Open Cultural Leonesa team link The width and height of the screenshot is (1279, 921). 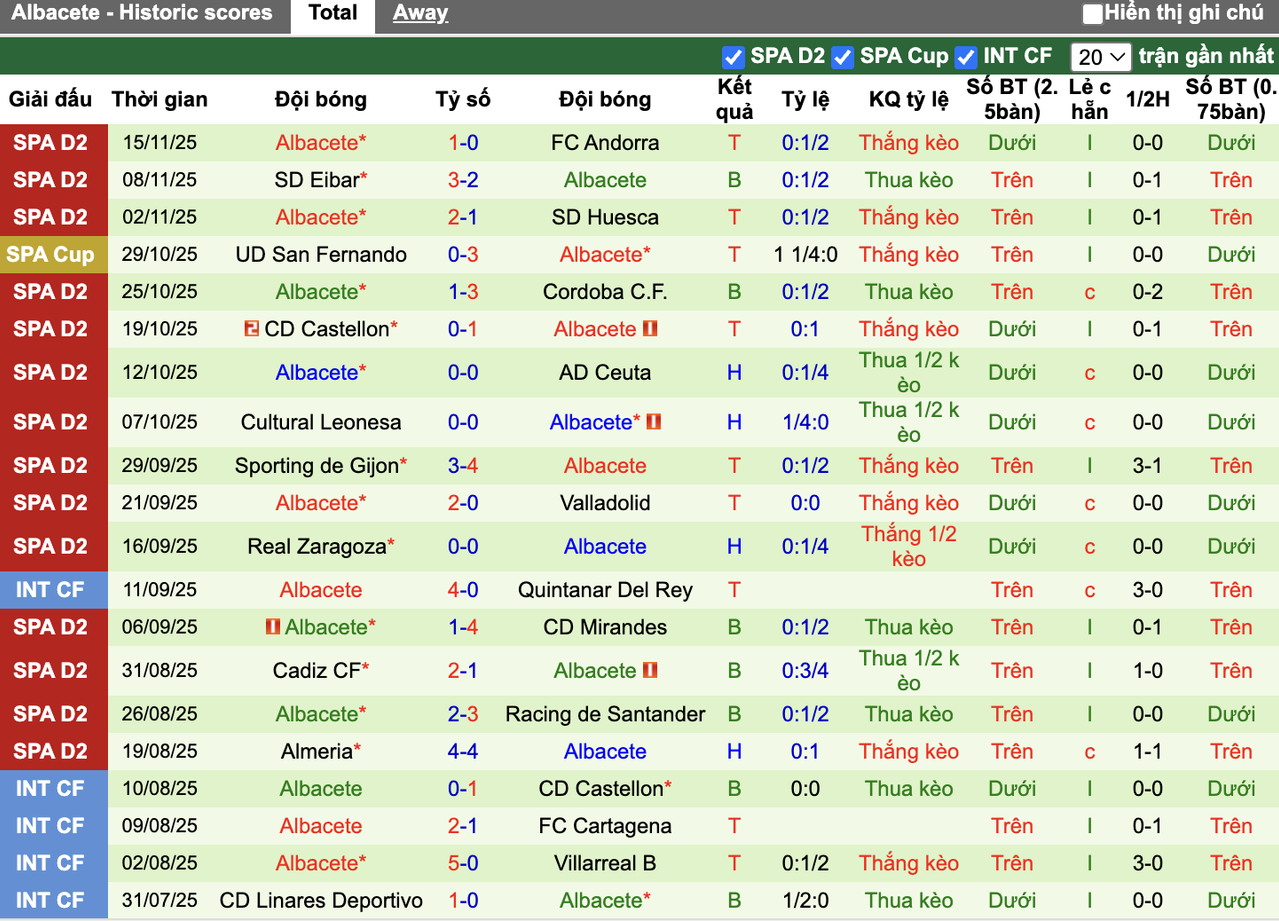pos(321,422)
